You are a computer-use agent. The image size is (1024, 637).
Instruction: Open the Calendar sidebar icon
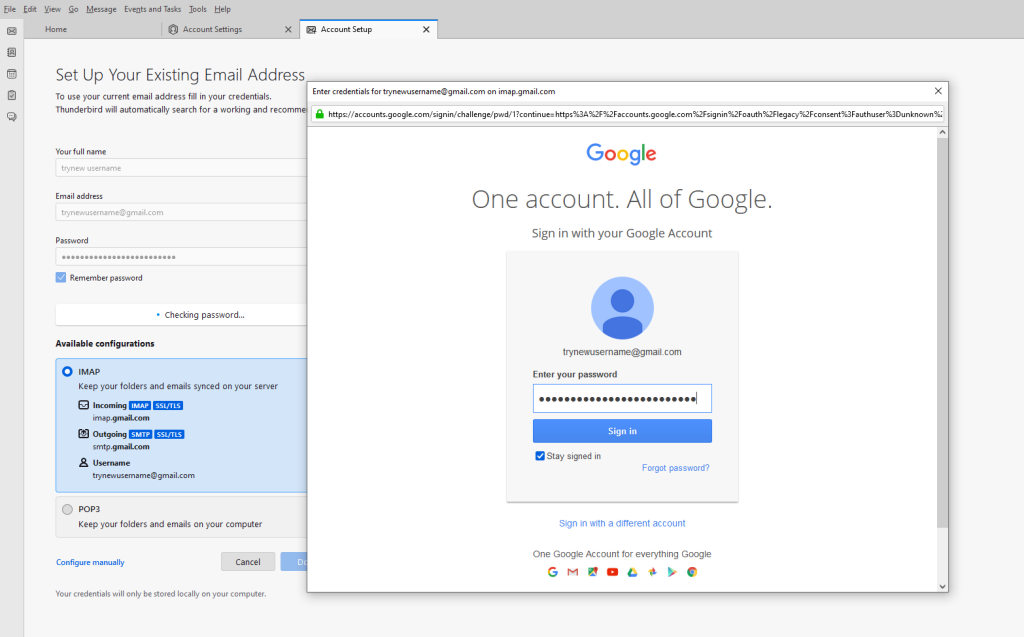tap(12, 74)
